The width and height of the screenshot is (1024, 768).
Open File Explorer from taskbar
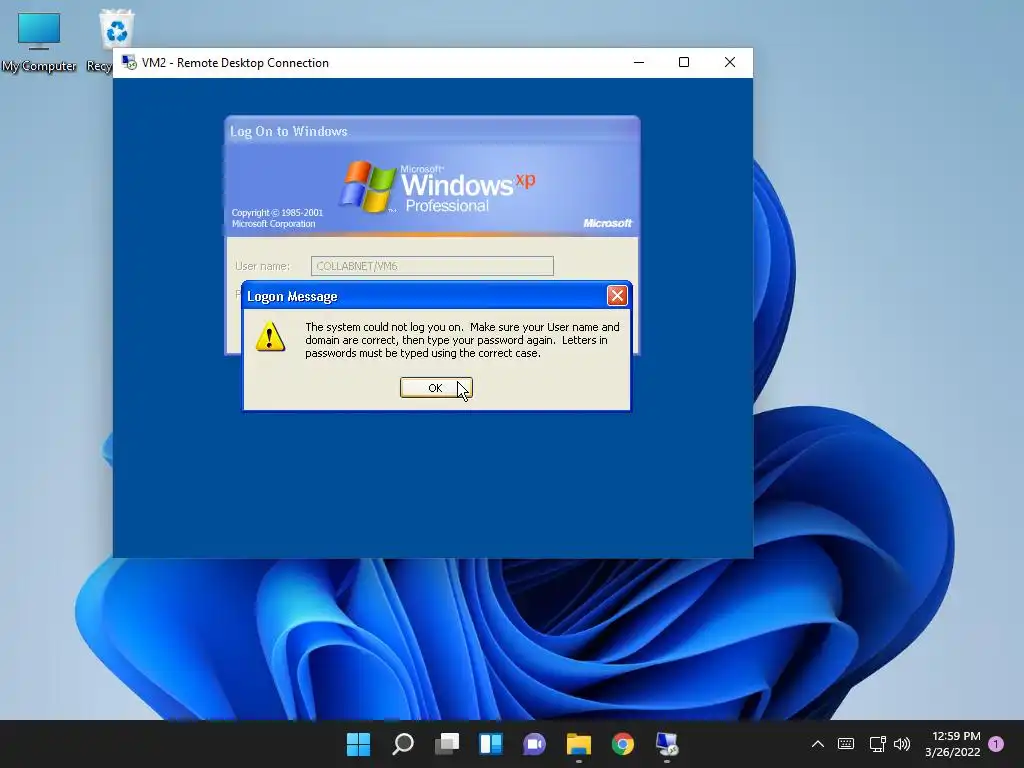click(579, 744)
